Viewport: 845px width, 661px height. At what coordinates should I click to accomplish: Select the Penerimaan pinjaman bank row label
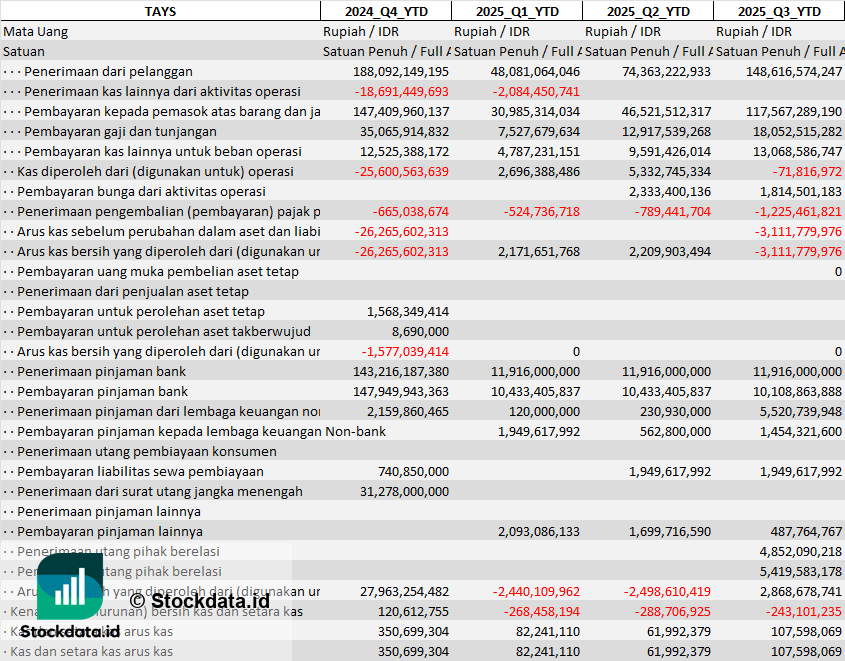point(102,371)
